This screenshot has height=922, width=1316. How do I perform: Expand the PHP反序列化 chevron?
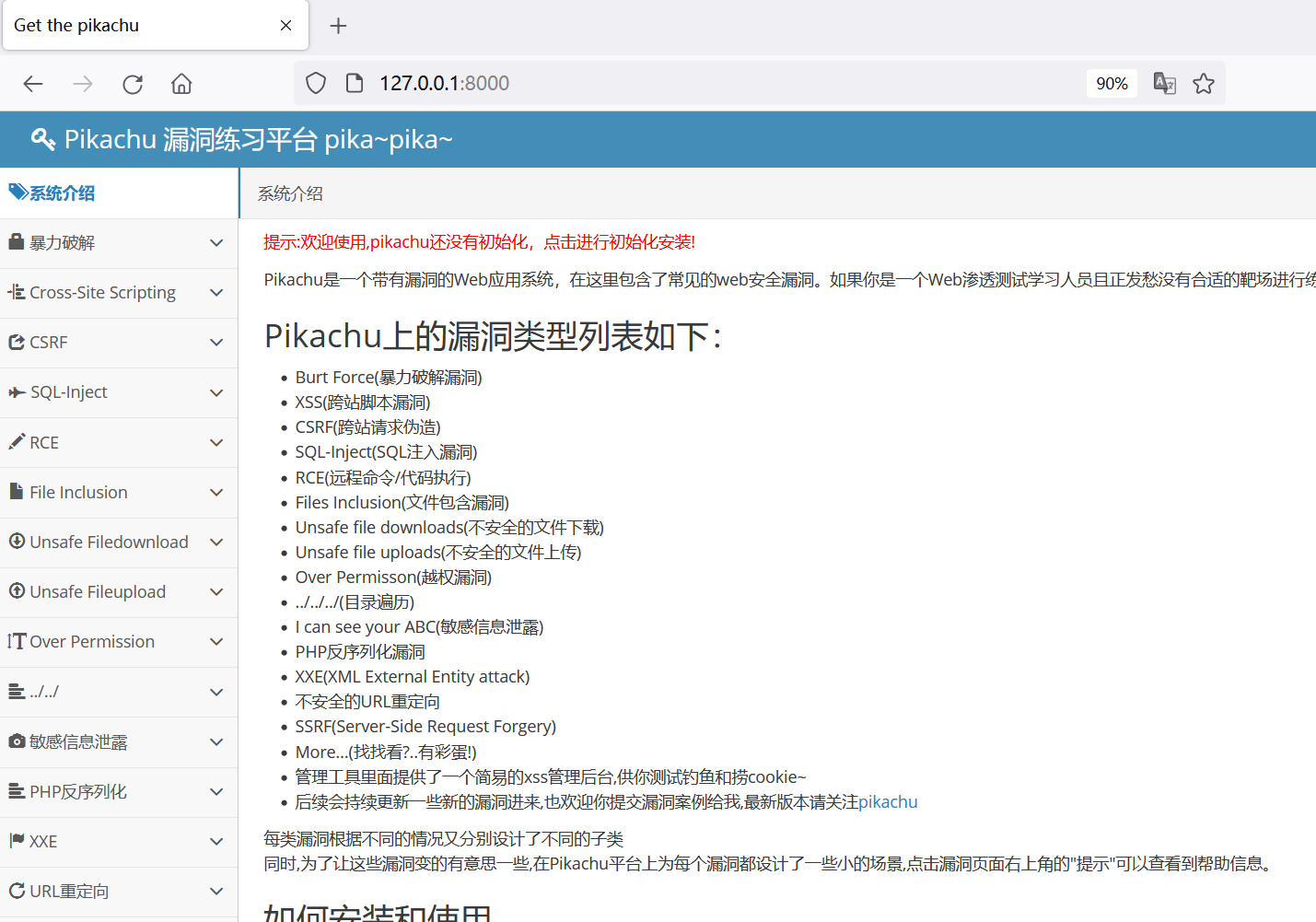[216, 792]
